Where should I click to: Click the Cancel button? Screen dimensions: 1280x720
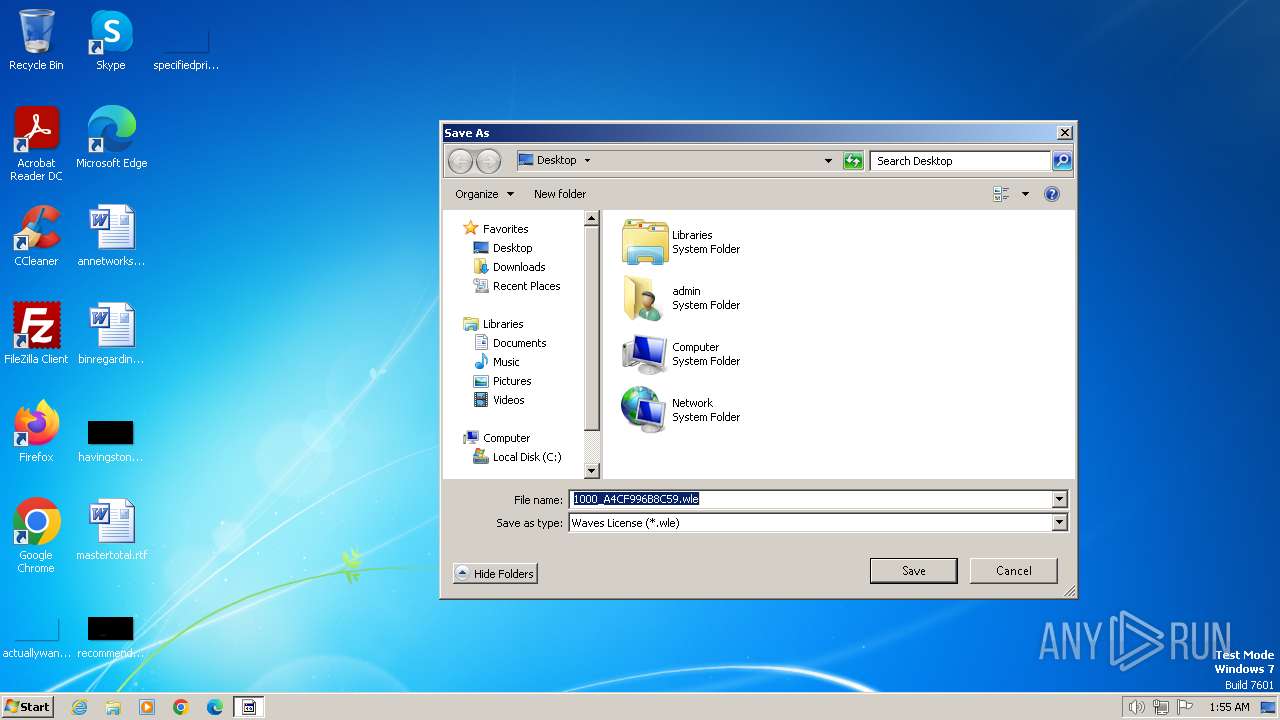1013,571
